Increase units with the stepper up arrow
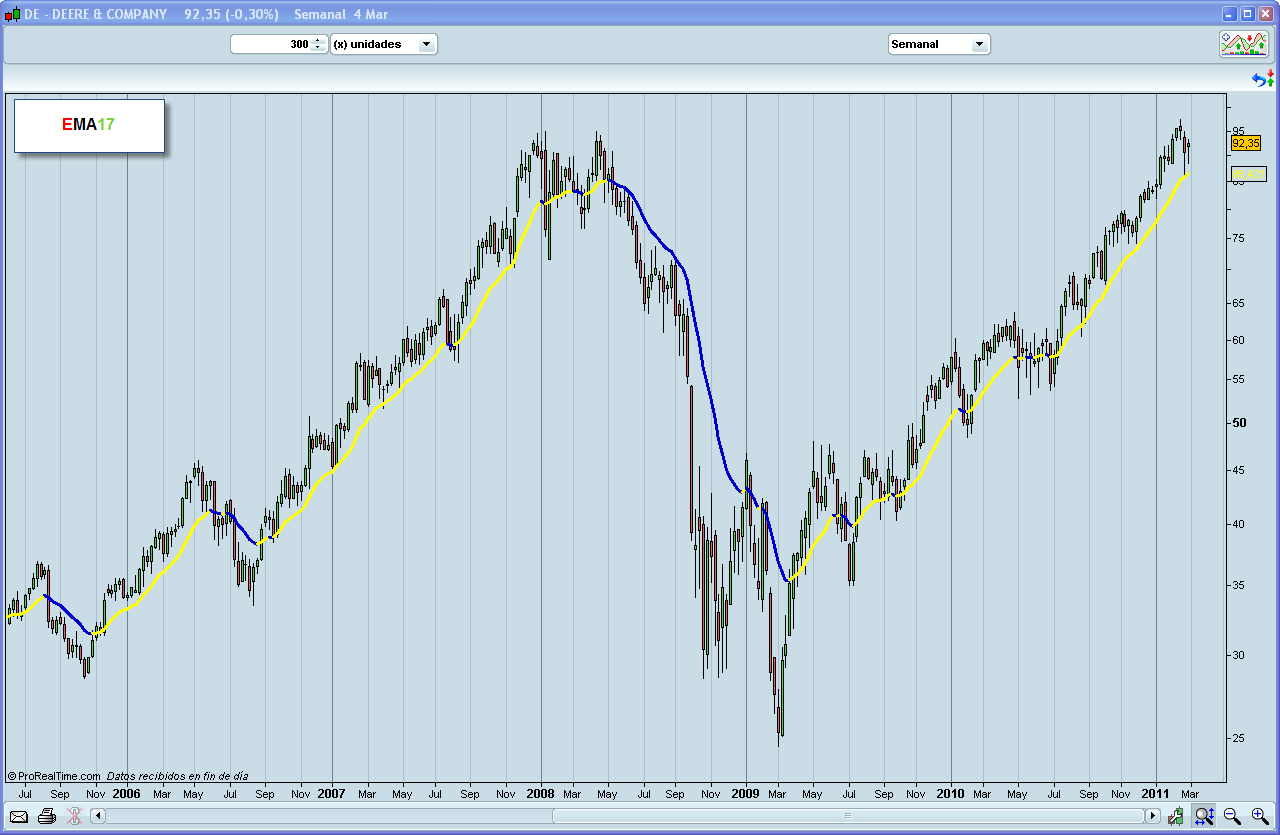The image size is (1280, 835). [319, 40]
